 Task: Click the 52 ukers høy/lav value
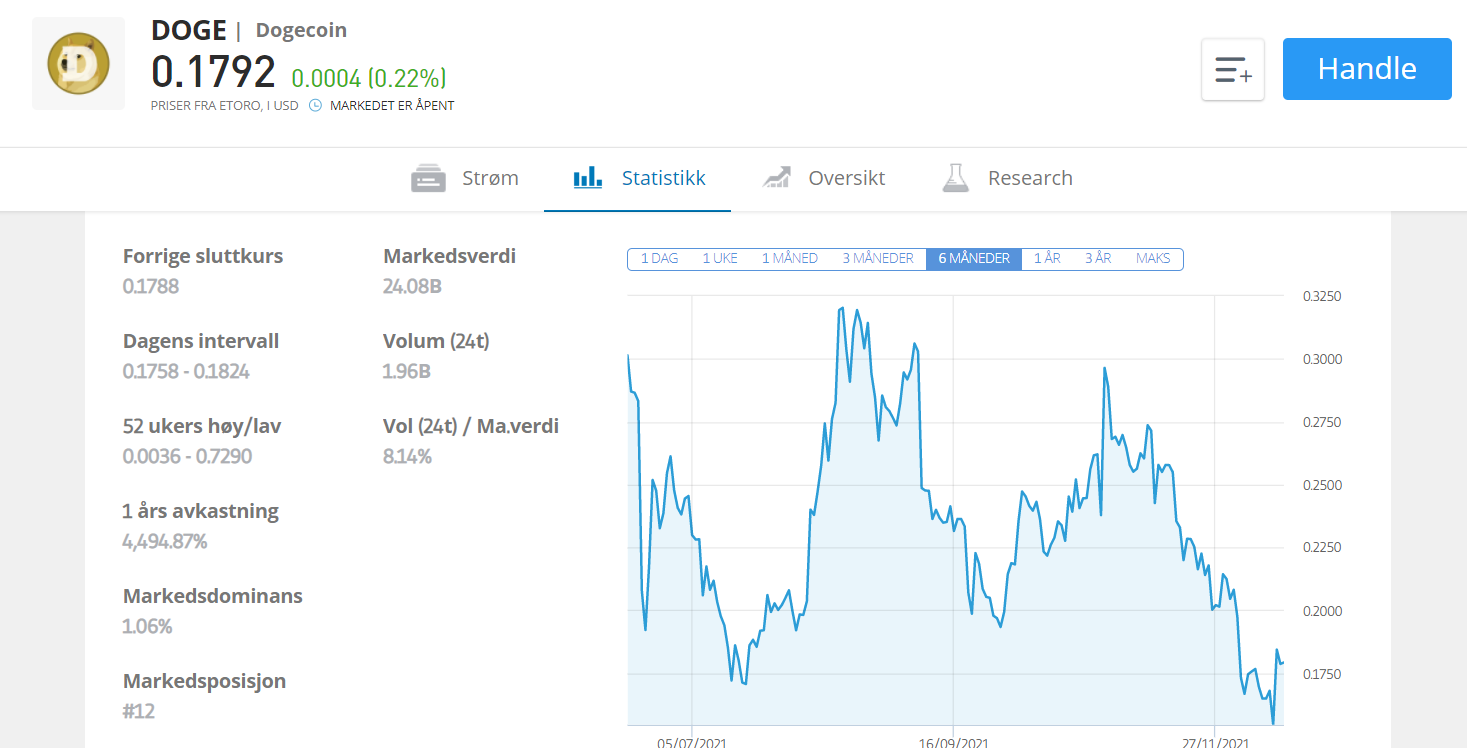click(187, 457)
